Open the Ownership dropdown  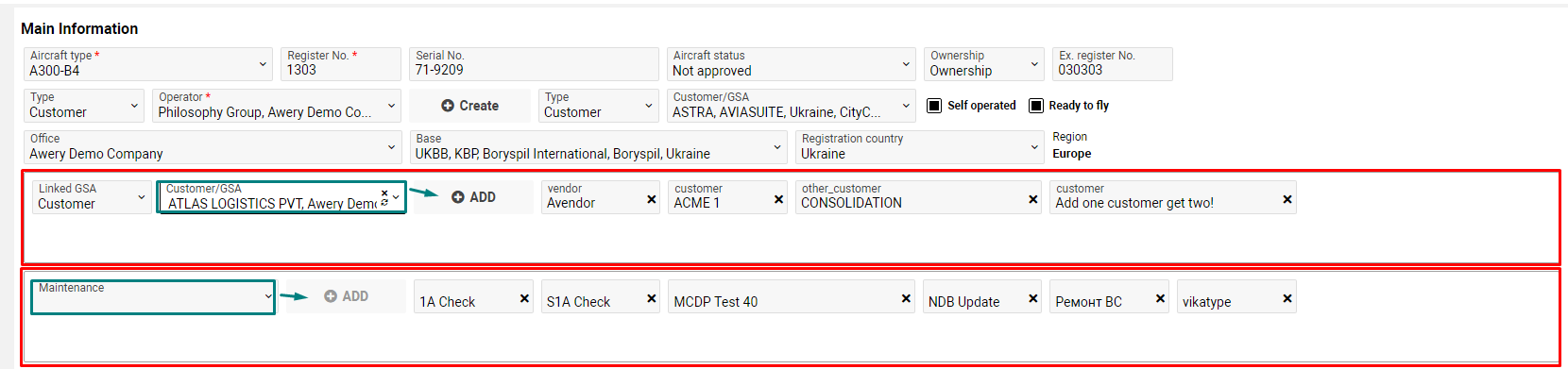coord(983,64)
